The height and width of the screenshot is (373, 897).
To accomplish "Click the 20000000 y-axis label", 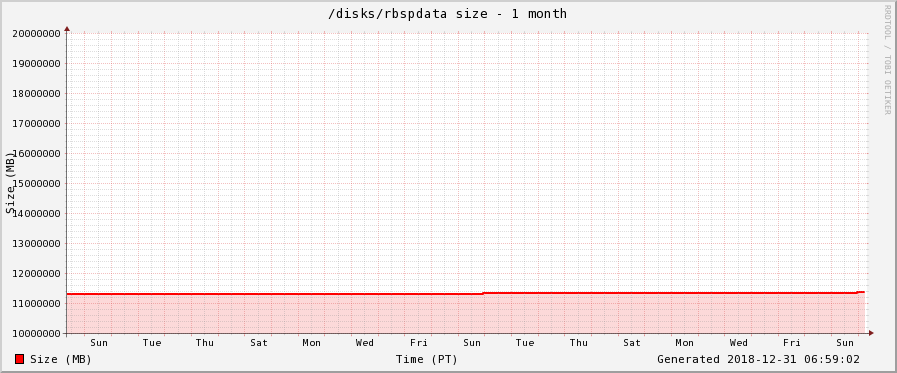I will [x=37, y=33].
